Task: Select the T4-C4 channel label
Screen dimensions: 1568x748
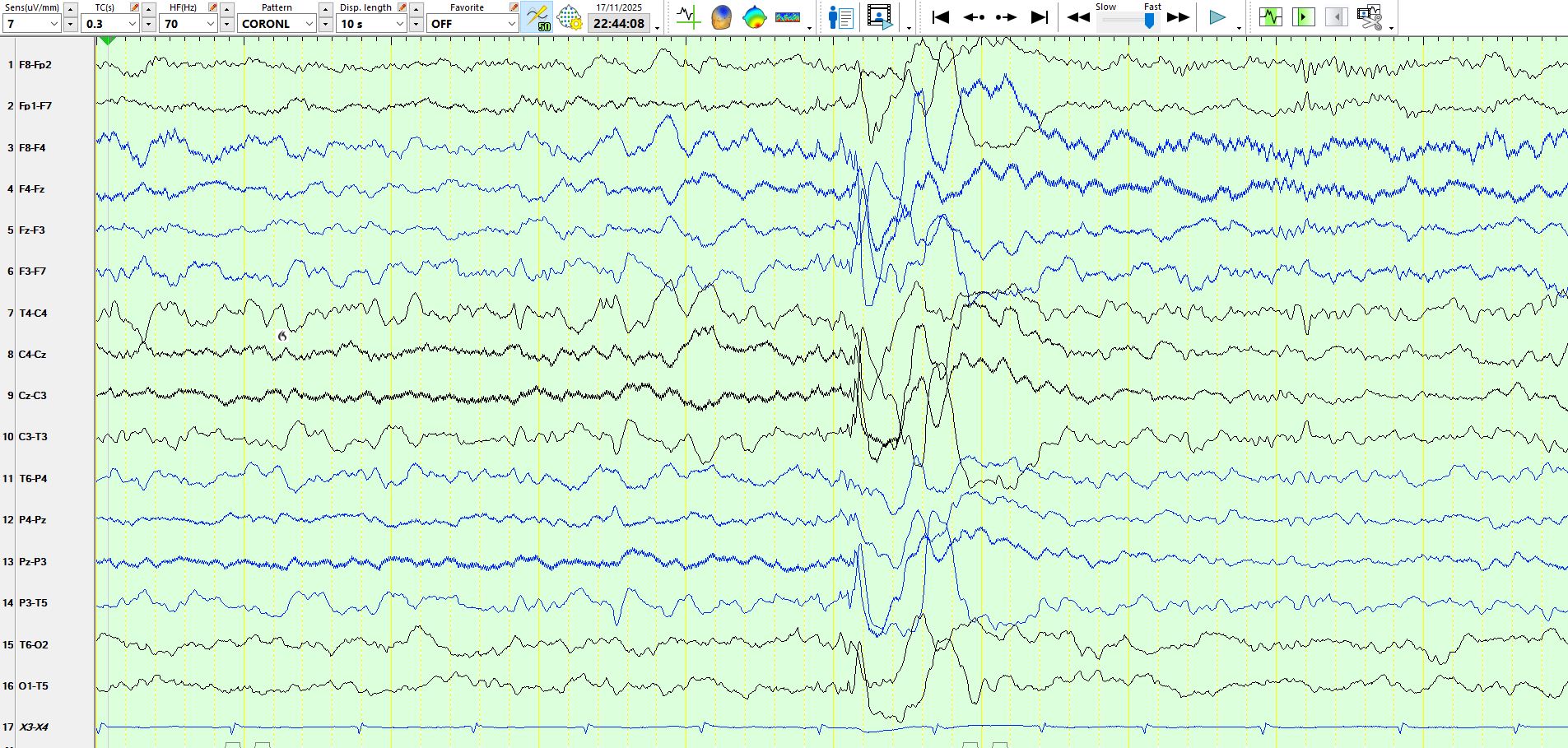Action: pyautogui.click(x=33, y=314)
